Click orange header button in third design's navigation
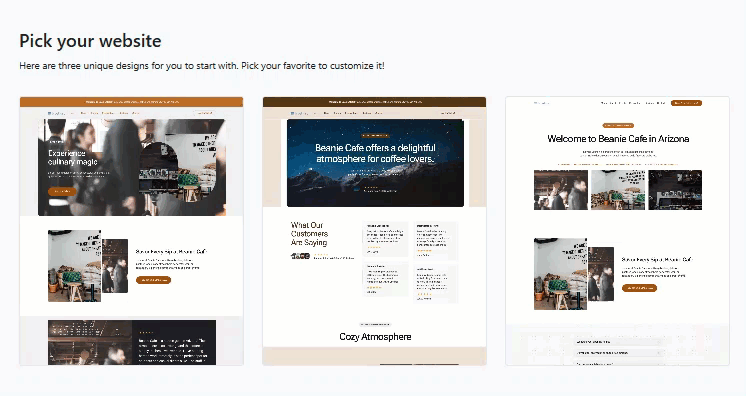The image size is (746, 396). (686, 103)
